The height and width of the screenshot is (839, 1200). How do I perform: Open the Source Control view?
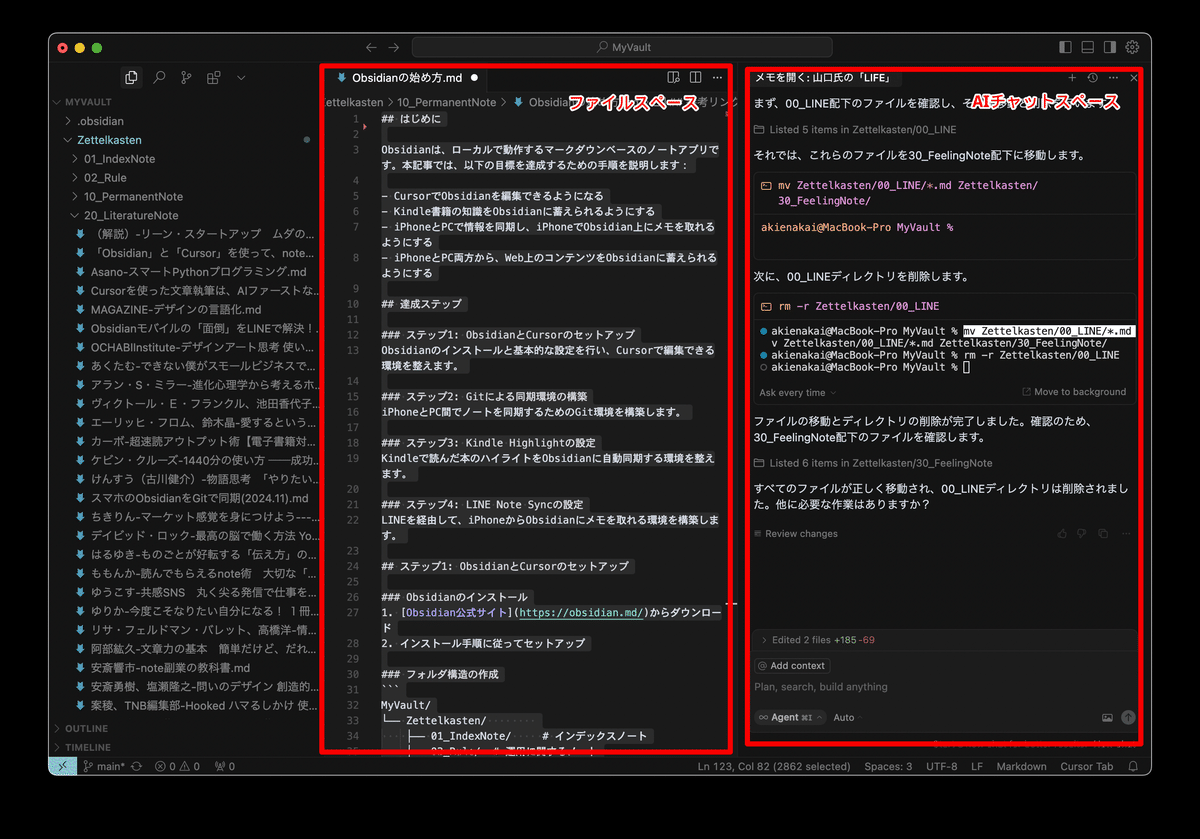[187, 77]
